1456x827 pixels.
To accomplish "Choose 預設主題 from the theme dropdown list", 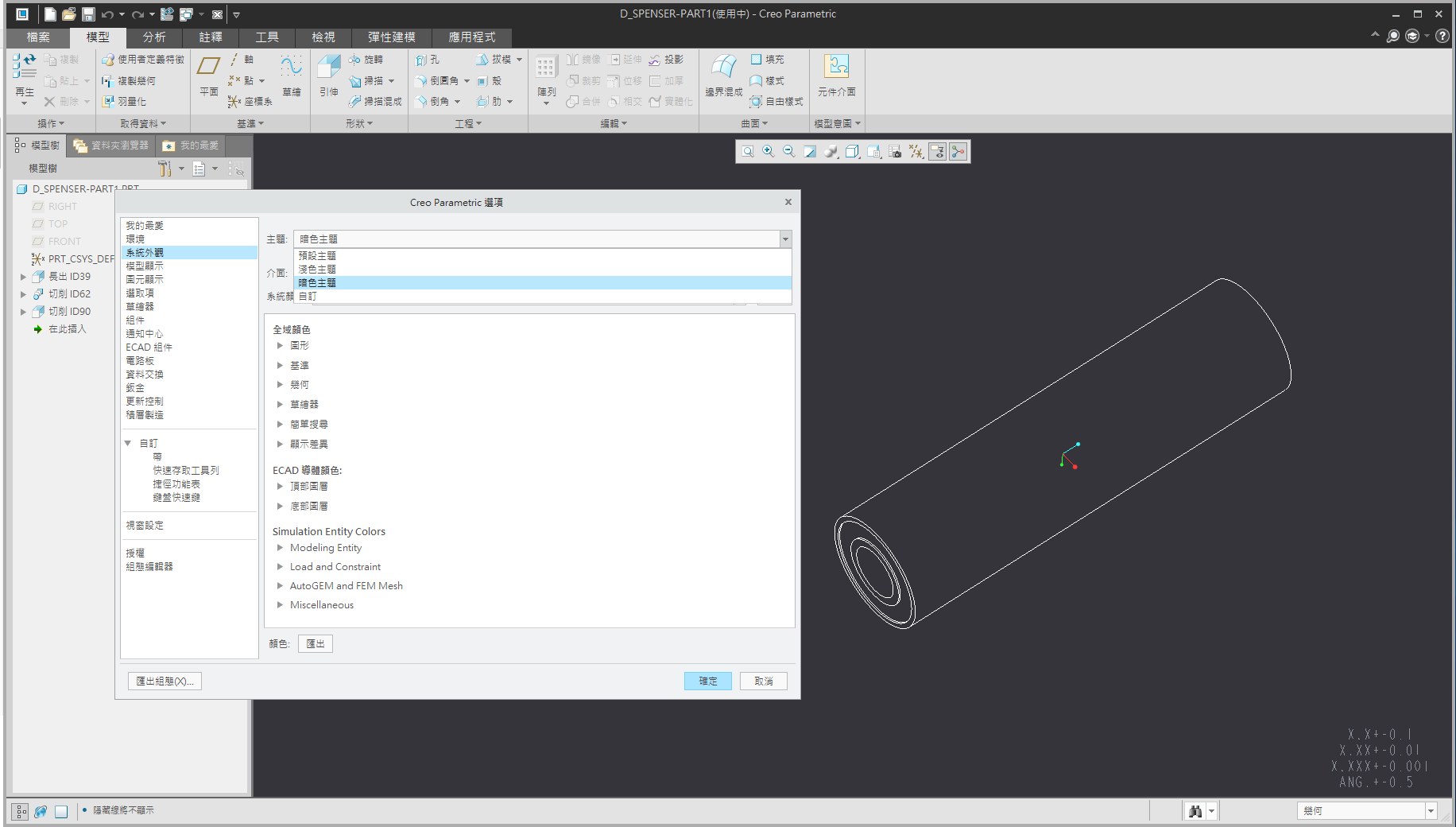I will (317, 256).
